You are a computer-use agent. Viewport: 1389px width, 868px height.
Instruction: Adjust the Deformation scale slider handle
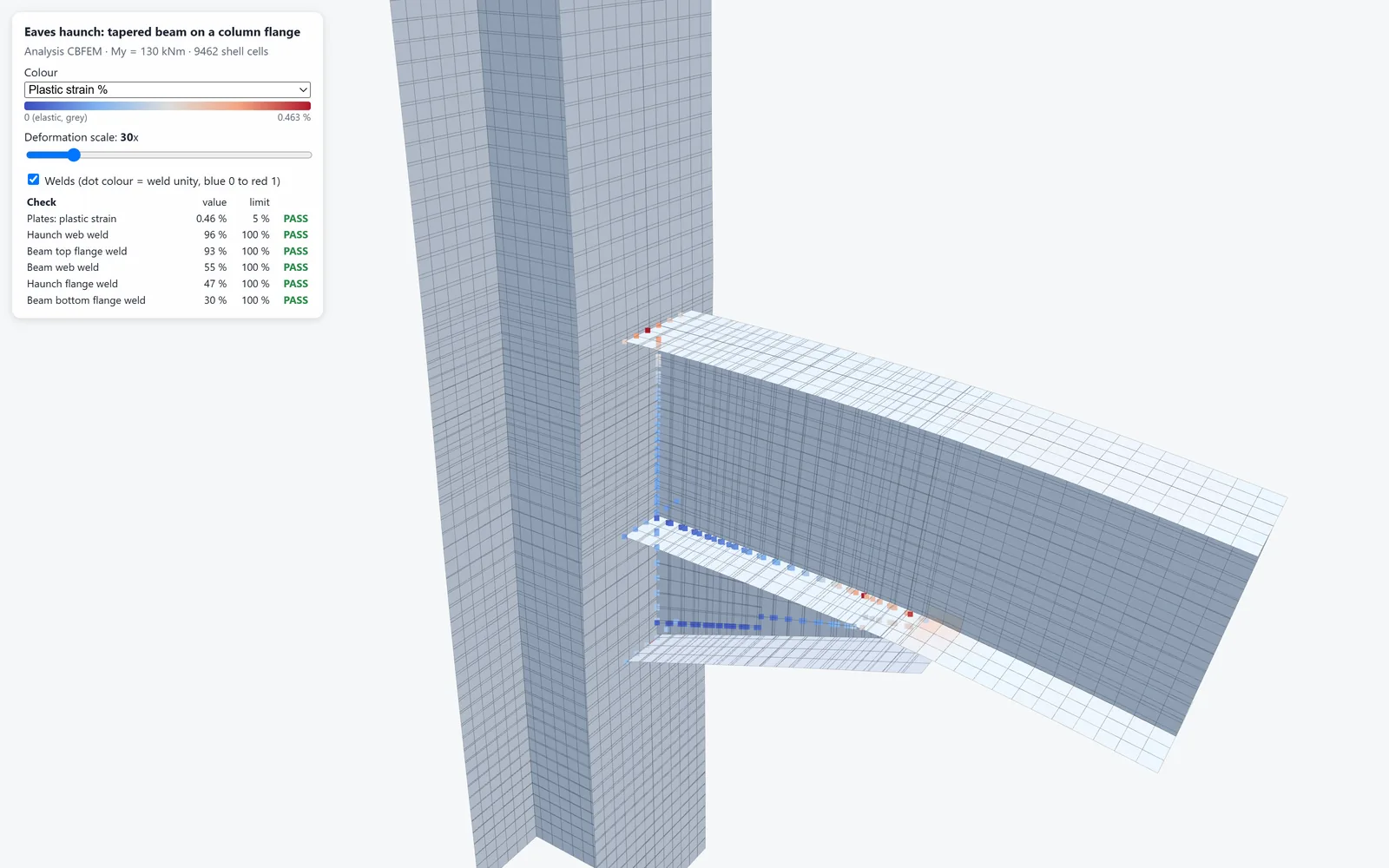pyautogui.click(x=74, y=155)
